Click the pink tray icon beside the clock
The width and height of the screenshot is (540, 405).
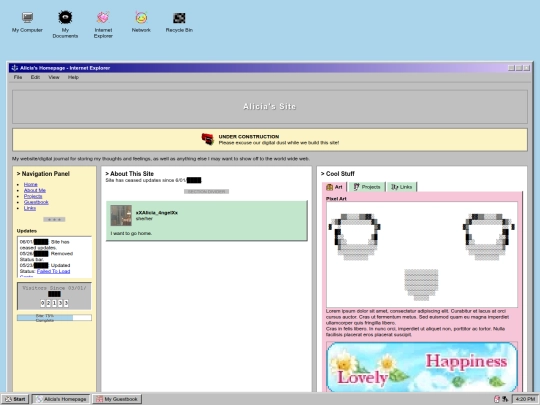click(497, 399)
